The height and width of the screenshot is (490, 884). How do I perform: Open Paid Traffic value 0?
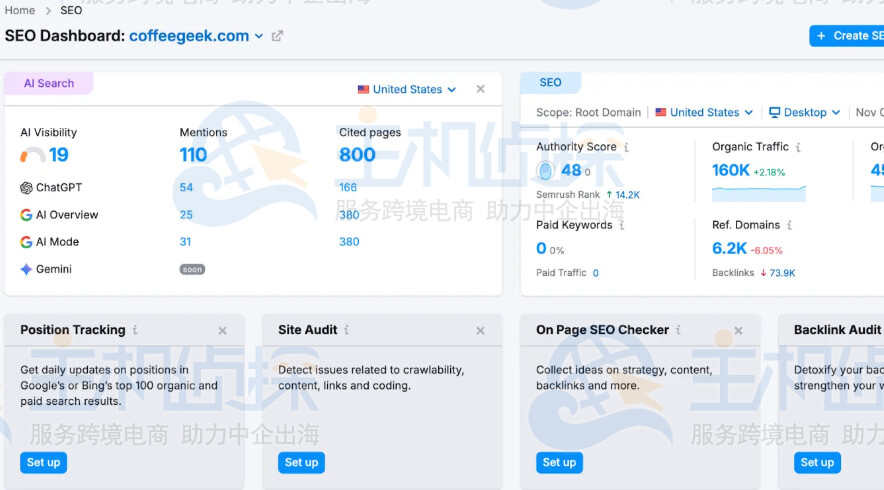click(x=595, y=273)
